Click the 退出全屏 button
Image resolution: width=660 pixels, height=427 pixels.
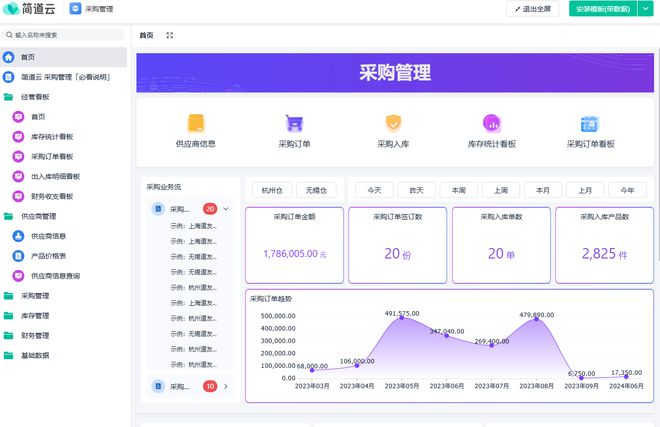tap(533, 9)
